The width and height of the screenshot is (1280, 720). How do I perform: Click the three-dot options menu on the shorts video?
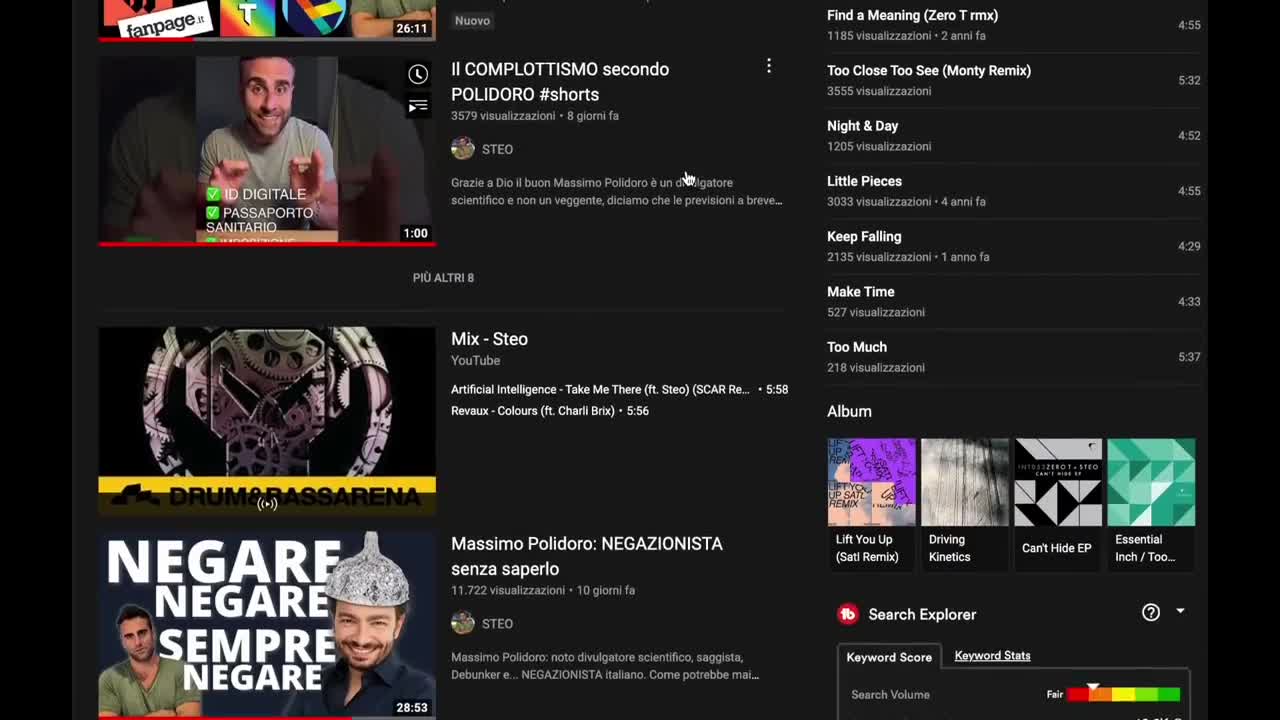point(769,65)
